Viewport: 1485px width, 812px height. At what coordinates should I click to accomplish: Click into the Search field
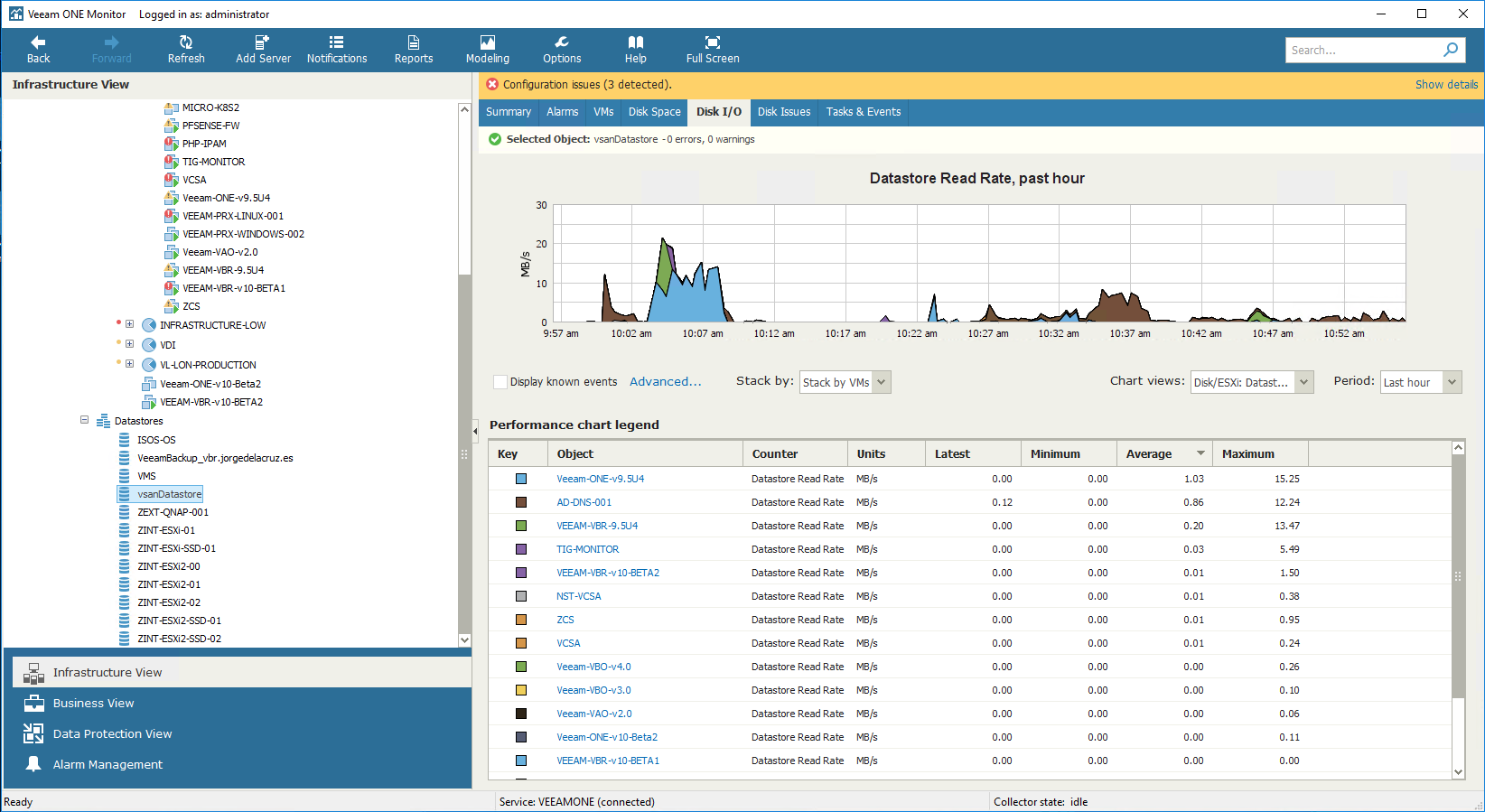tap(1362, 50)
